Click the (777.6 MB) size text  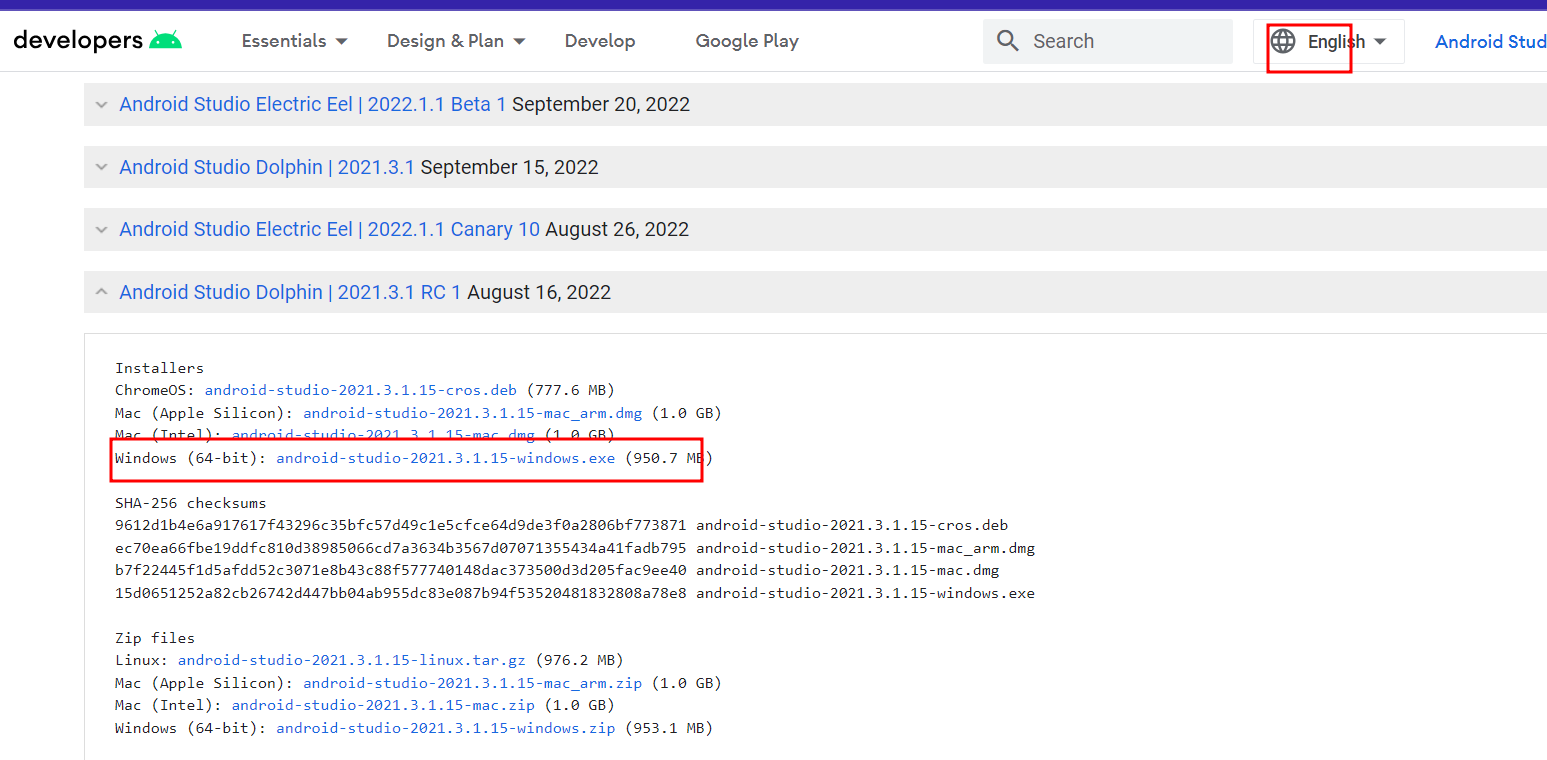tap(570, 390)
